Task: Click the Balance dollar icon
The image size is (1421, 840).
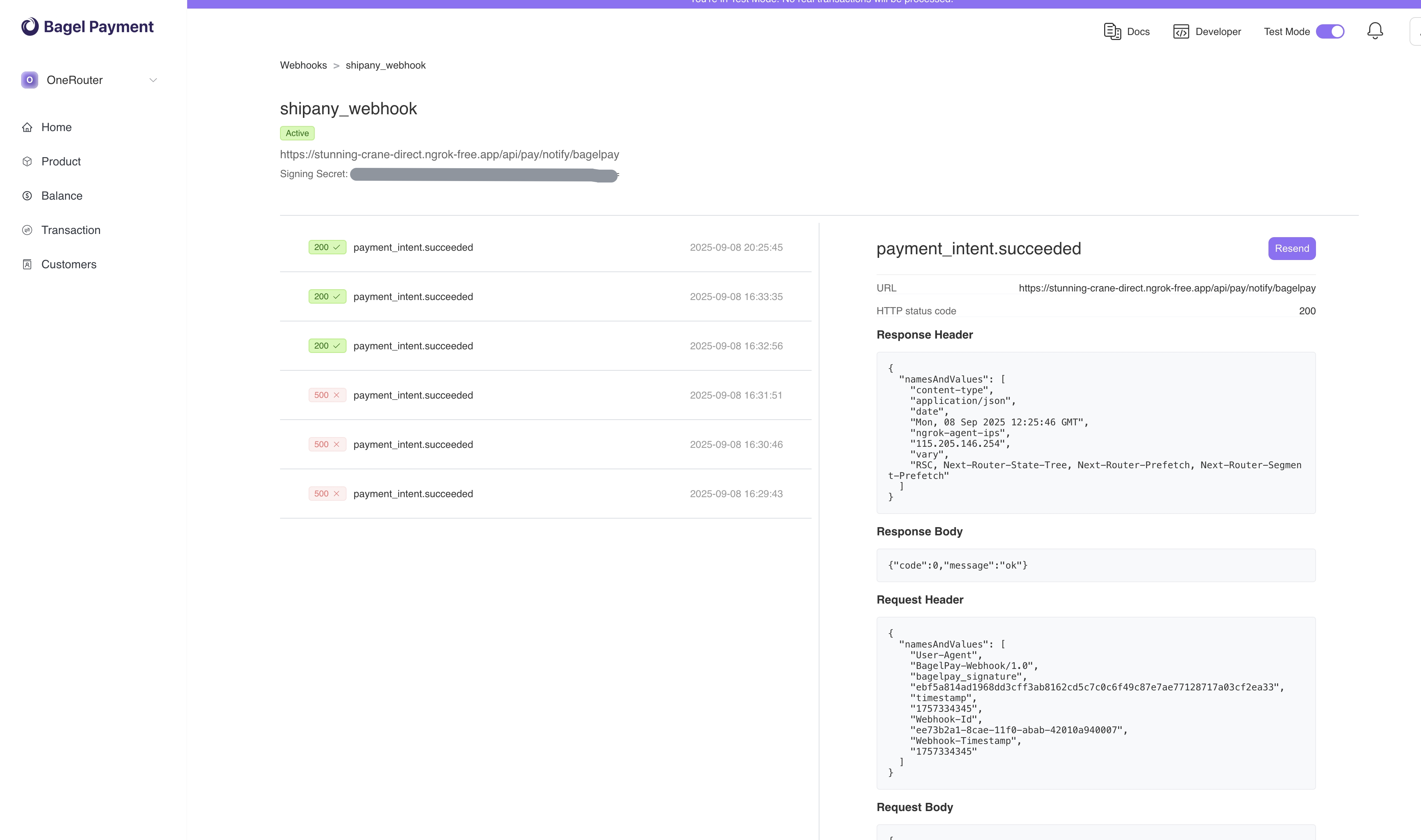Action: 27,196
